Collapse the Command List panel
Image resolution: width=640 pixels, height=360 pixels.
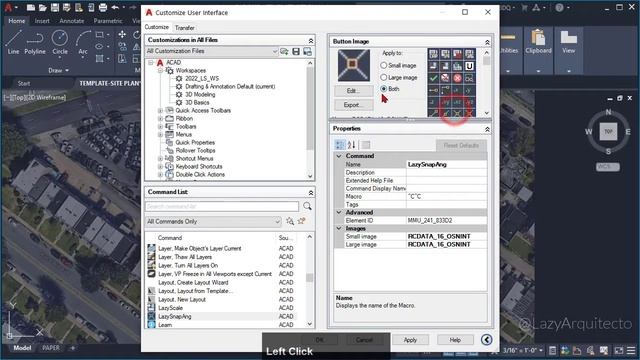coord(311,192)
